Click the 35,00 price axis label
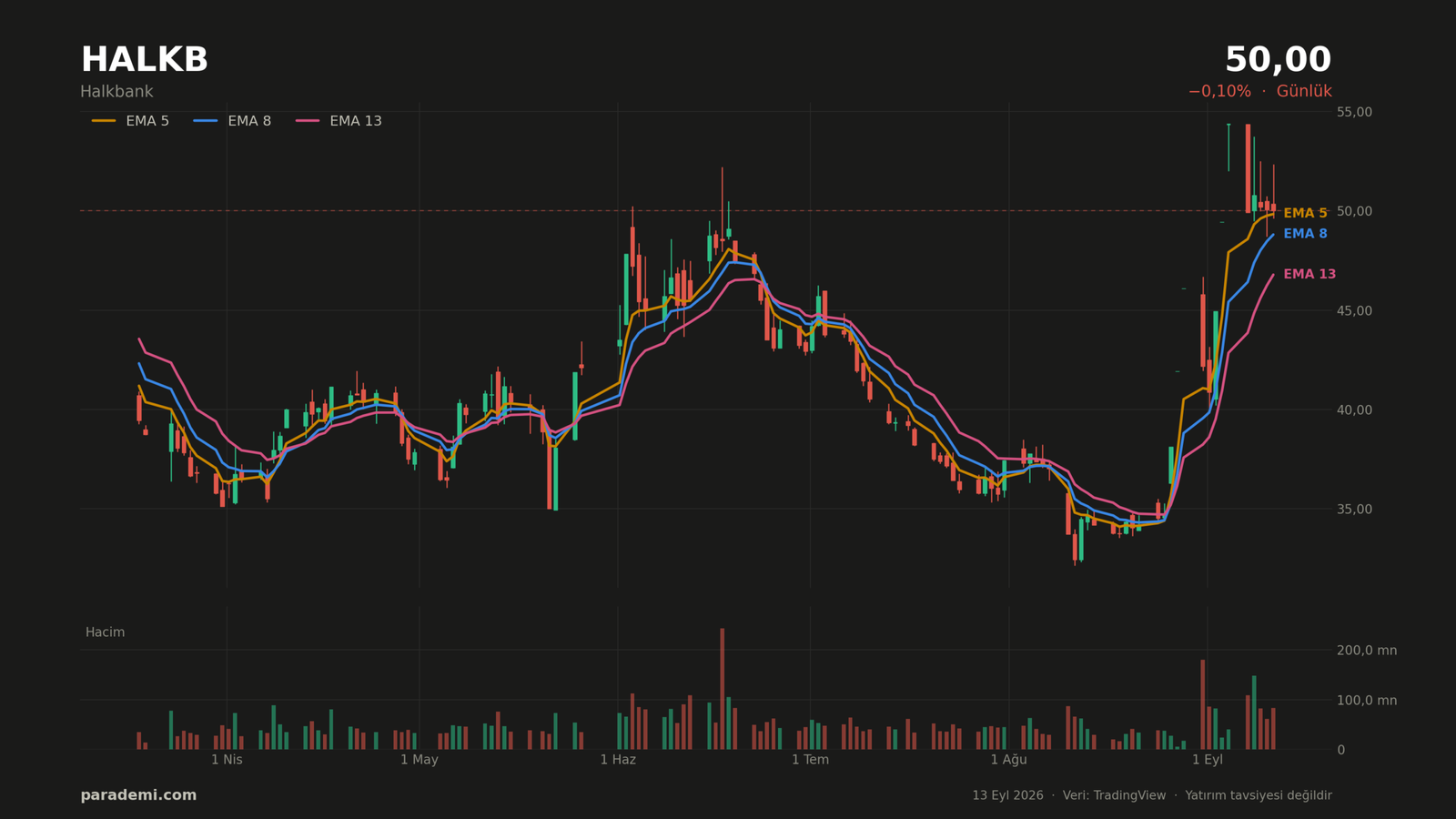The image size is (1456, 819). [x=1354, y=509]
